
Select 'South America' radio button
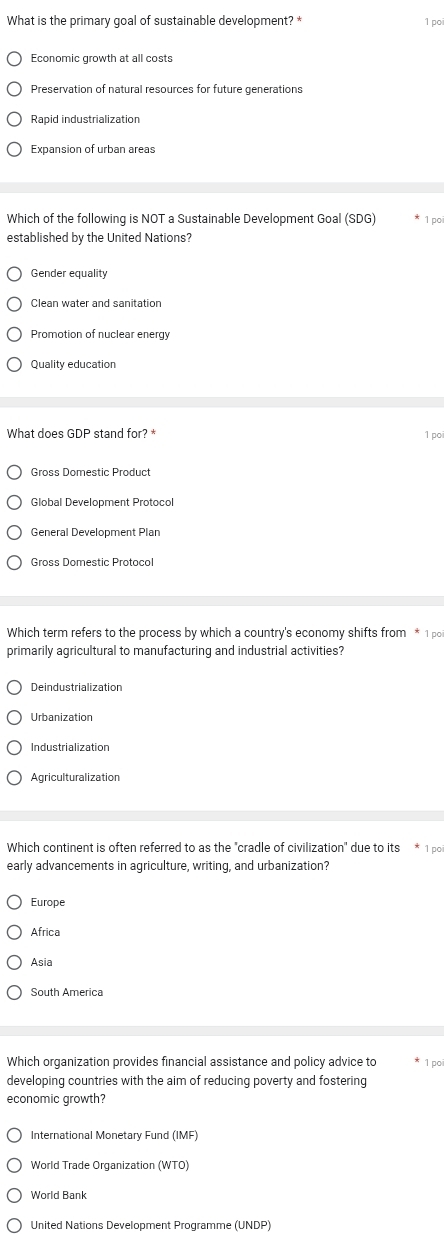[14, 992]
